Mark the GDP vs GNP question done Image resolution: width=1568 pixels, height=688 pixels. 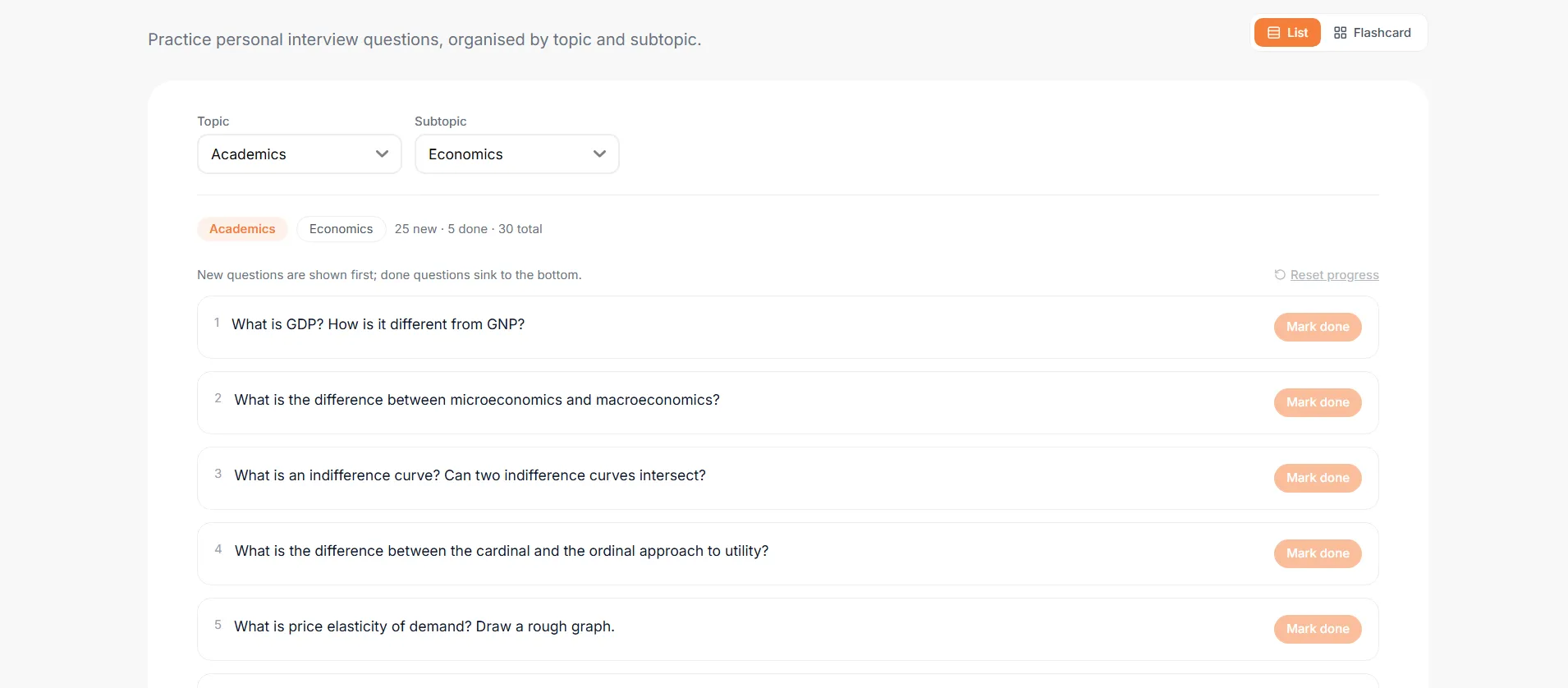pos(1318,327)
